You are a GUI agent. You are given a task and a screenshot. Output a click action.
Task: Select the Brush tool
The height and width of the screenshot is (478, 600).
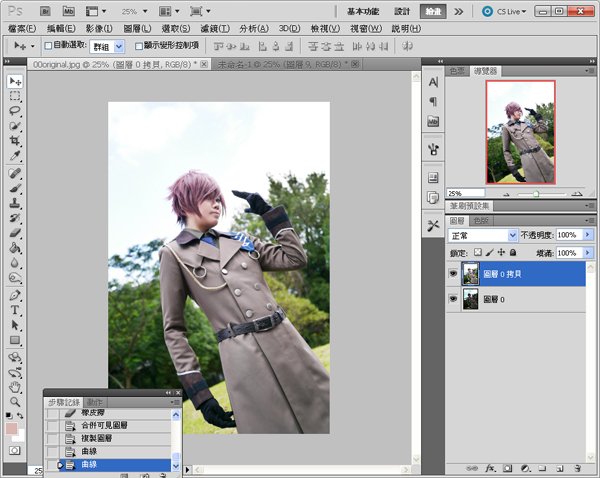click(x=15, y=188)
